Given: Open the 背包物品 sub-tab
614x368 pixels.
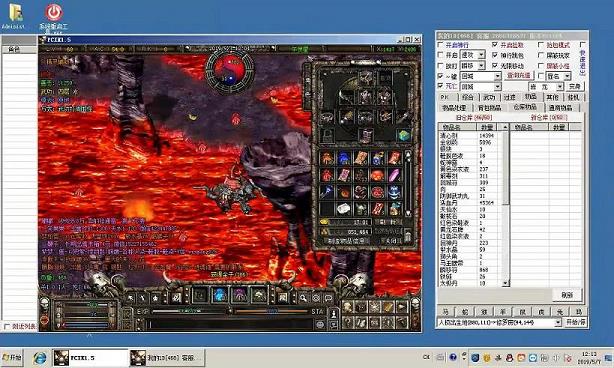Looking at the screenshot, I should pos(489,108).
